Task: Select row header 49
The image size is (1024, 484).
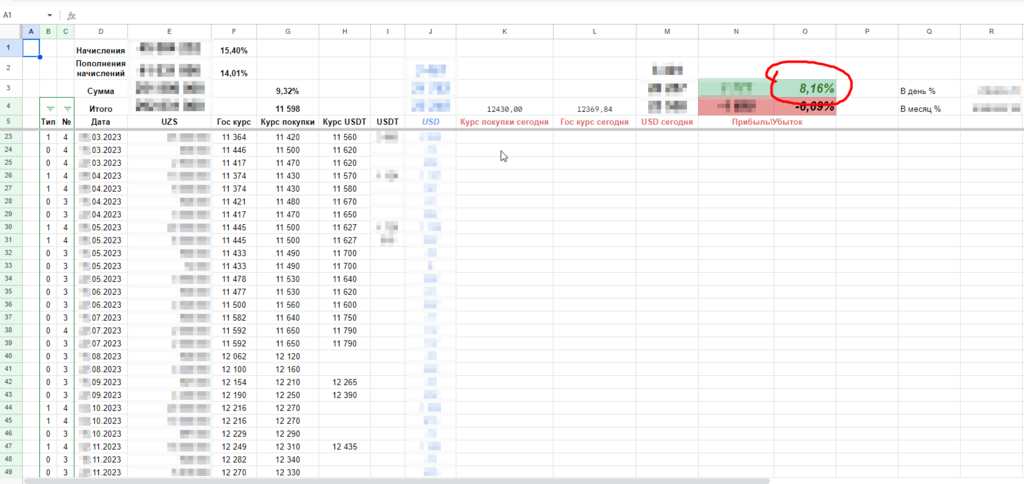Action: coord(11,472)
